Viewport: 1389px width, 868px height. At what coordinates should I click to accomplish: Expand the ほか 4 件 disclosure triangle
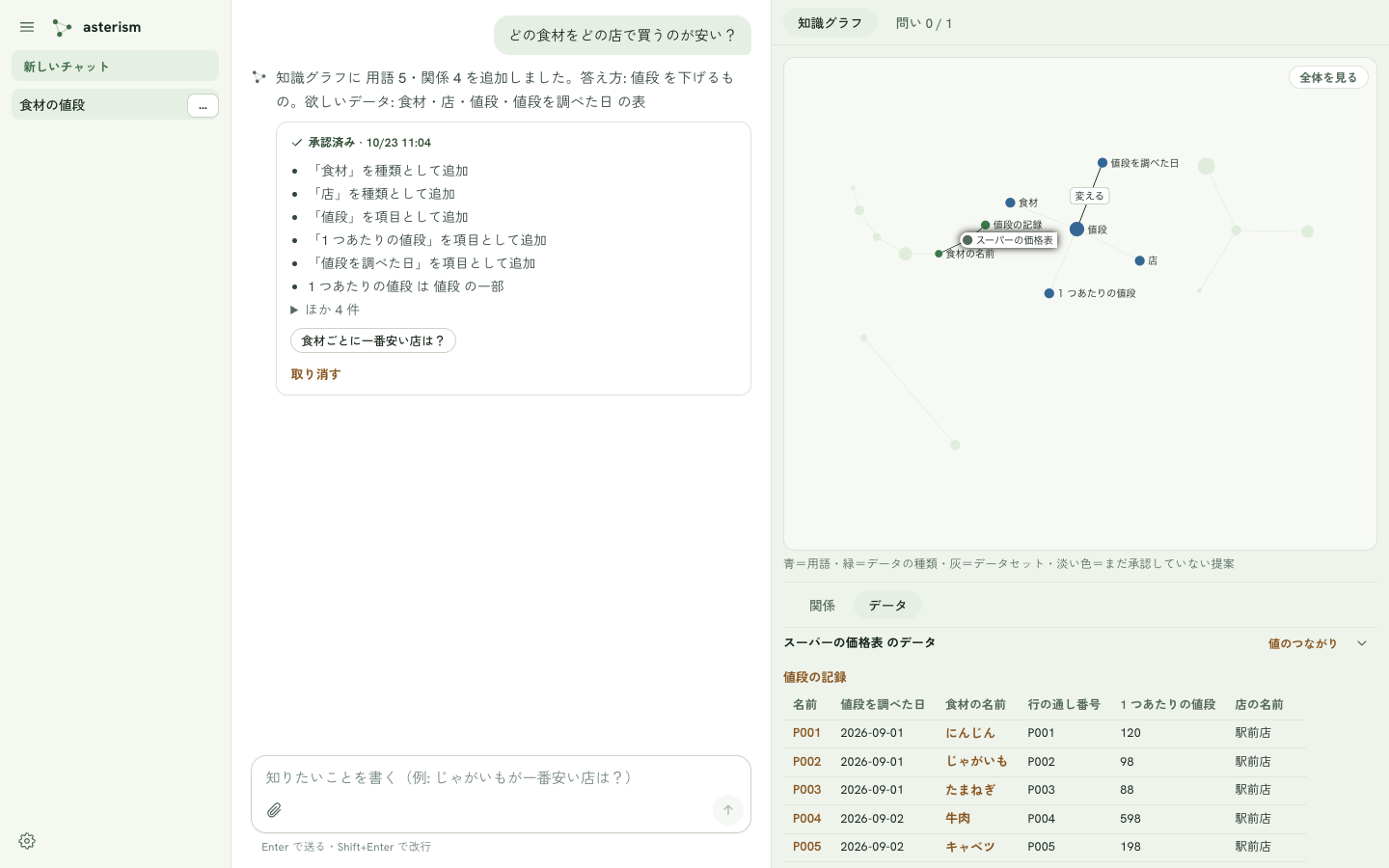(294, 310)
